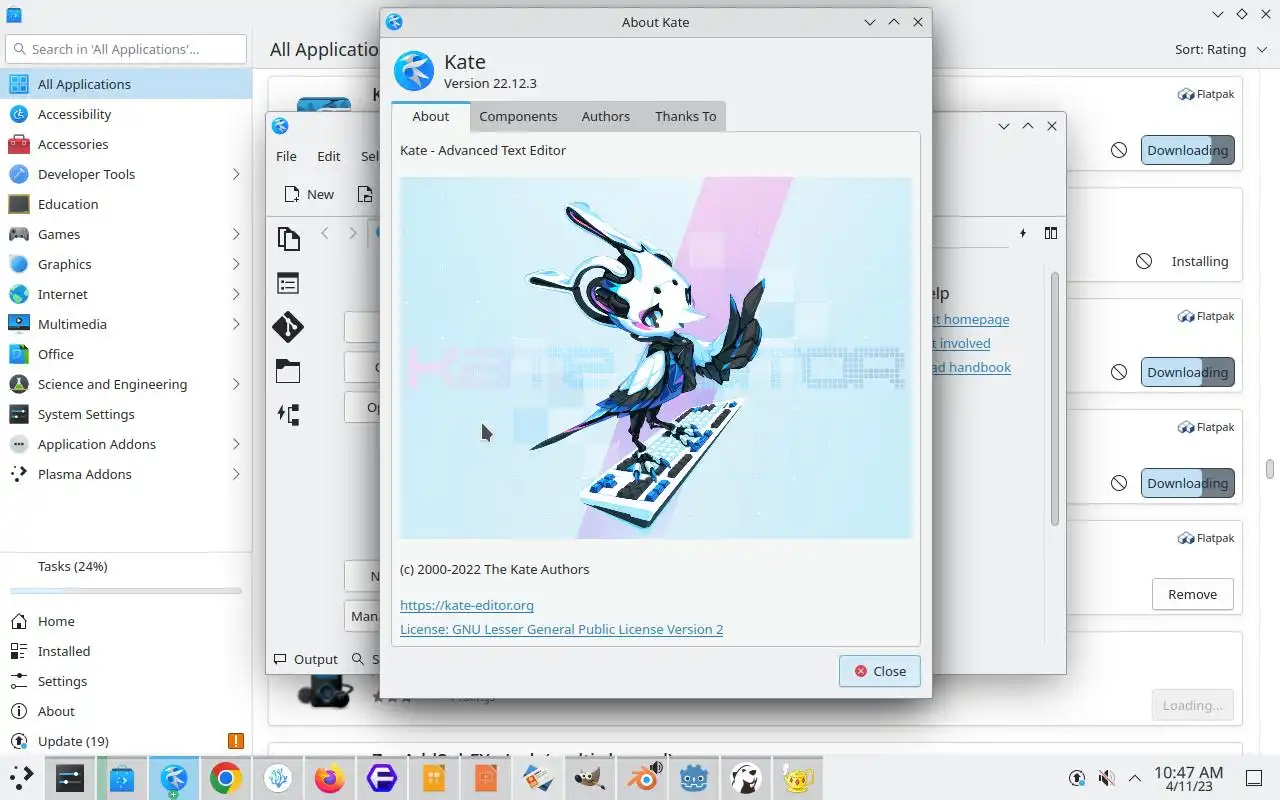
Task: Open Update (19) page in Discover
Action: 126,741
